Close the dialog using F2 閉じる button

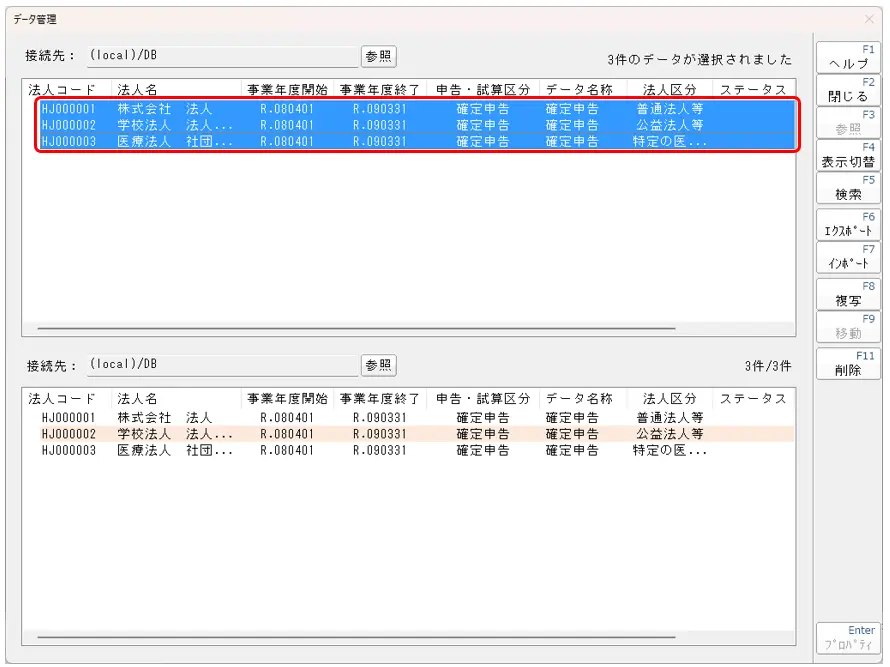point(848,90)
